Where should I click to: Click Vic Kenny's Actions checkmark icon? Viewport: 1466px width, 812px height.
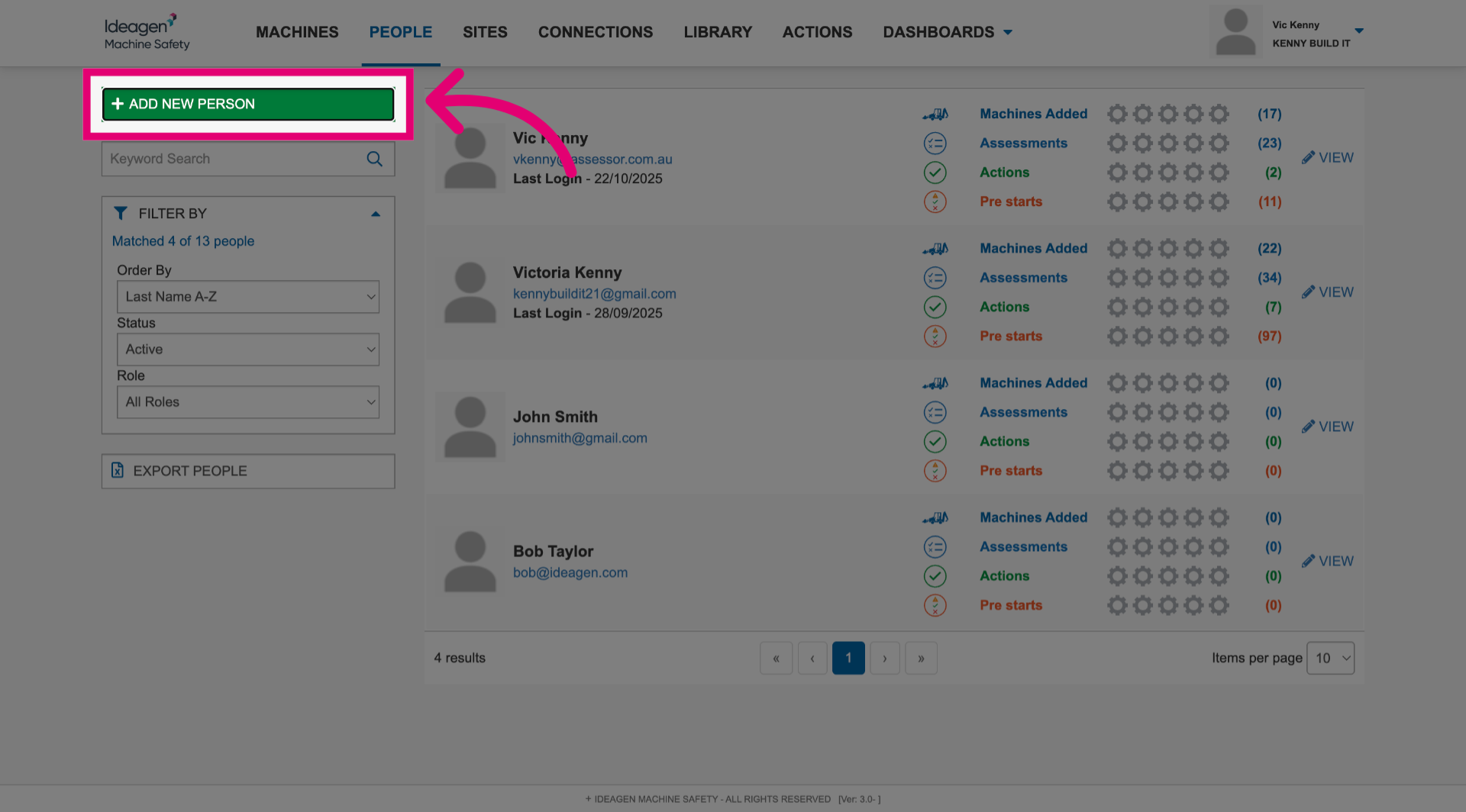[x=935, y=172]
